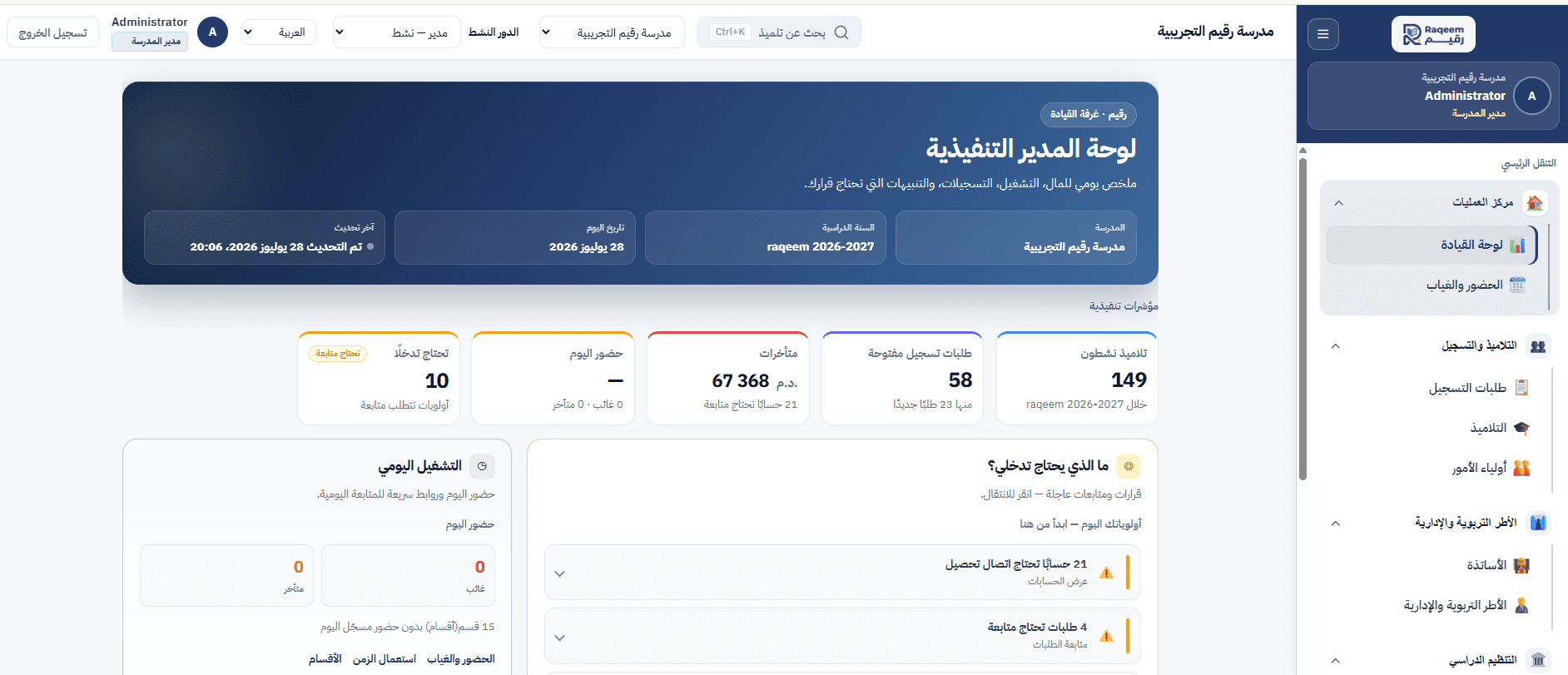
Task: Click the آخر تحديث timestamp tile
Action: [265, 237]
